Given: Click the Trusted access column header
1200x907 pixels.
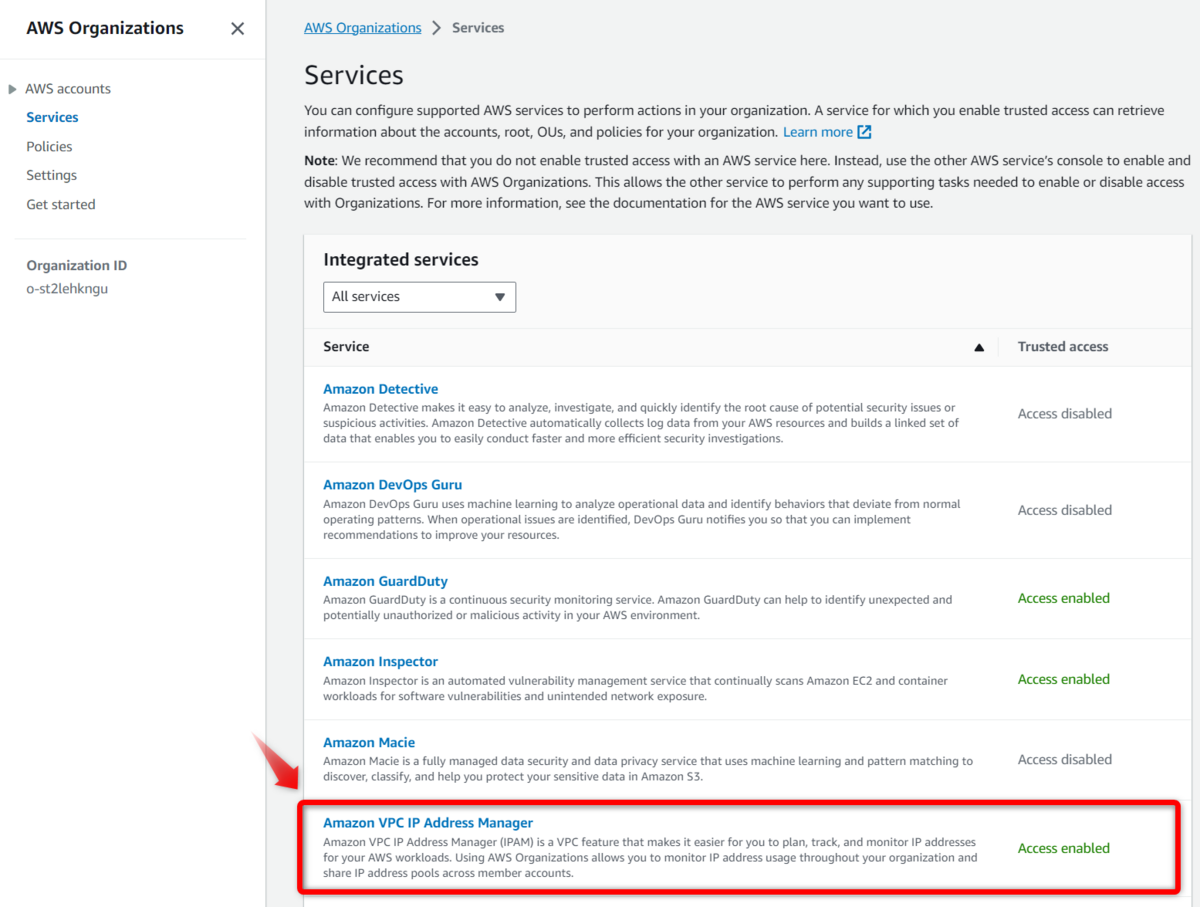Looking at the screenshot, I should [1063, 346].
